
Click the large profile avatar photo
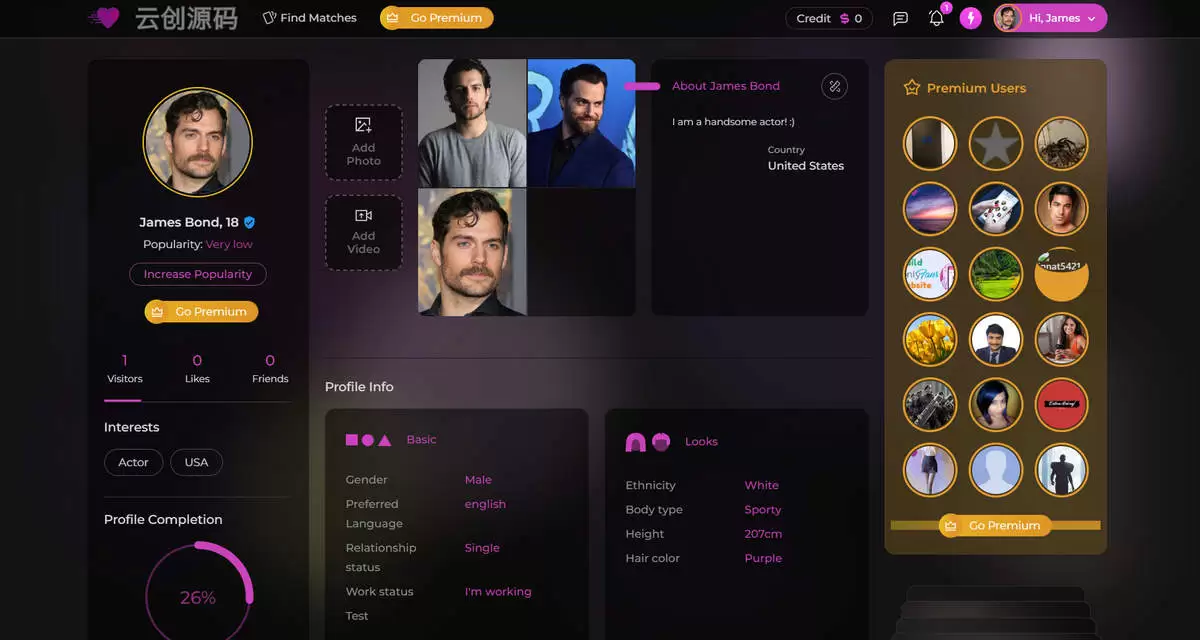198,142
